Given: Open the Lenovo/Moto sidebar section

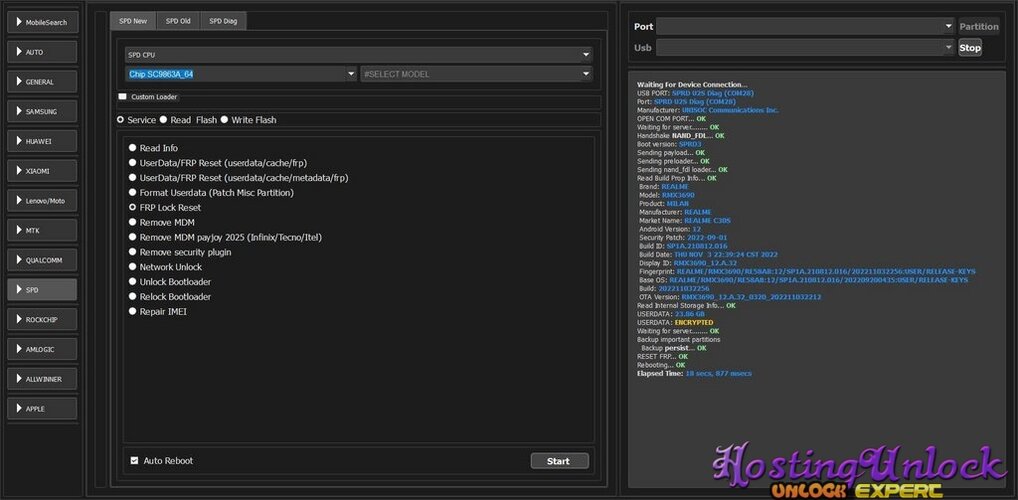Looking at the screenshot, I should pos(42,201).
